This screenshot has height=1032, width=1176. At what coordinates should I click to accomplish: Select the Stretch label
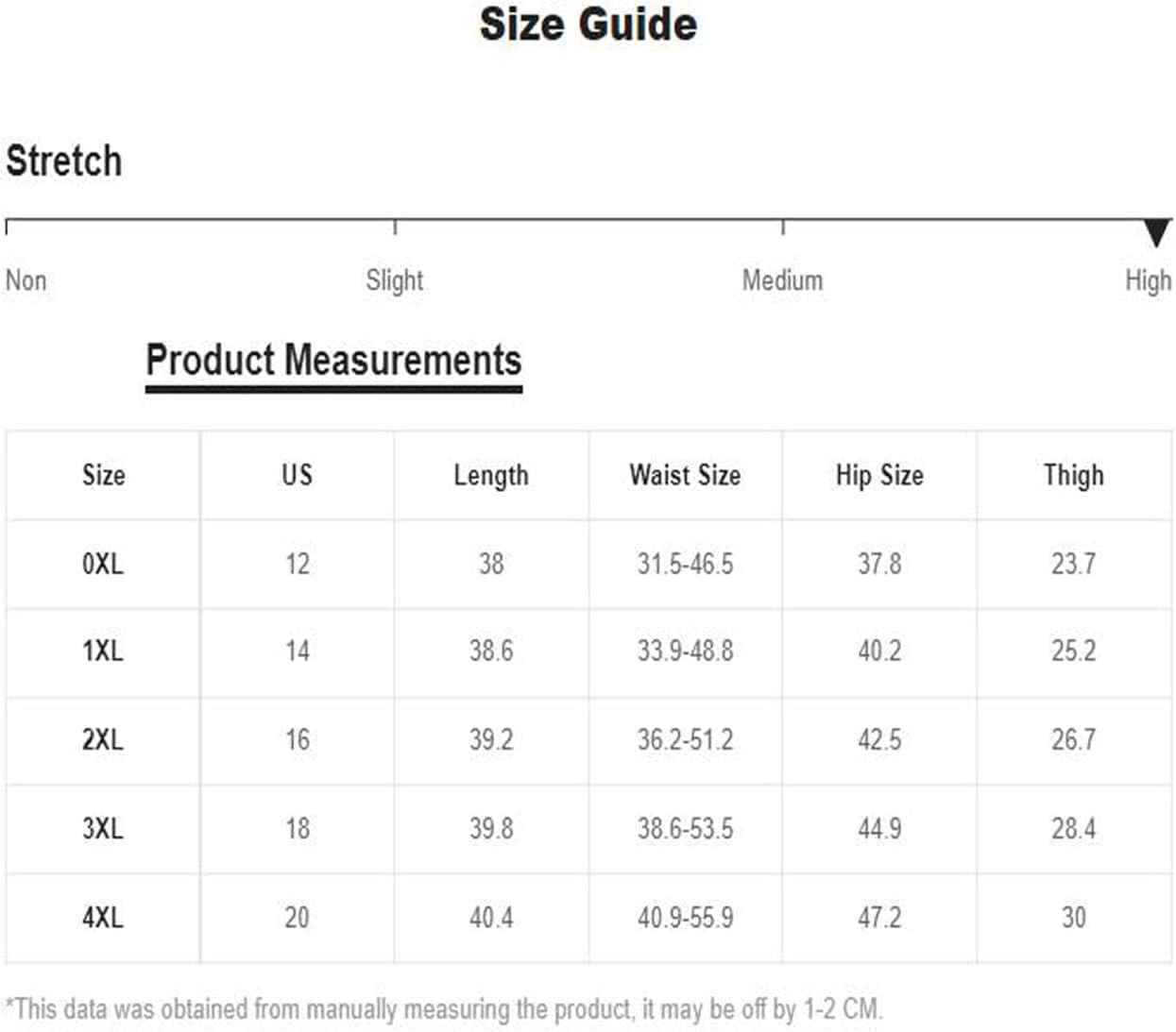[64, 161]
